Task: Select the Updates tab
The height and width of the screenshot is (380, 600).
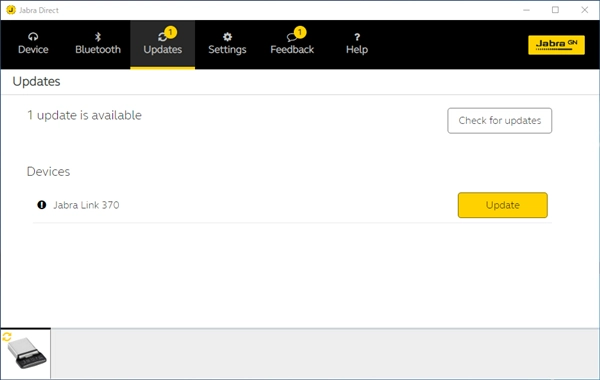Action: [163, 44]
